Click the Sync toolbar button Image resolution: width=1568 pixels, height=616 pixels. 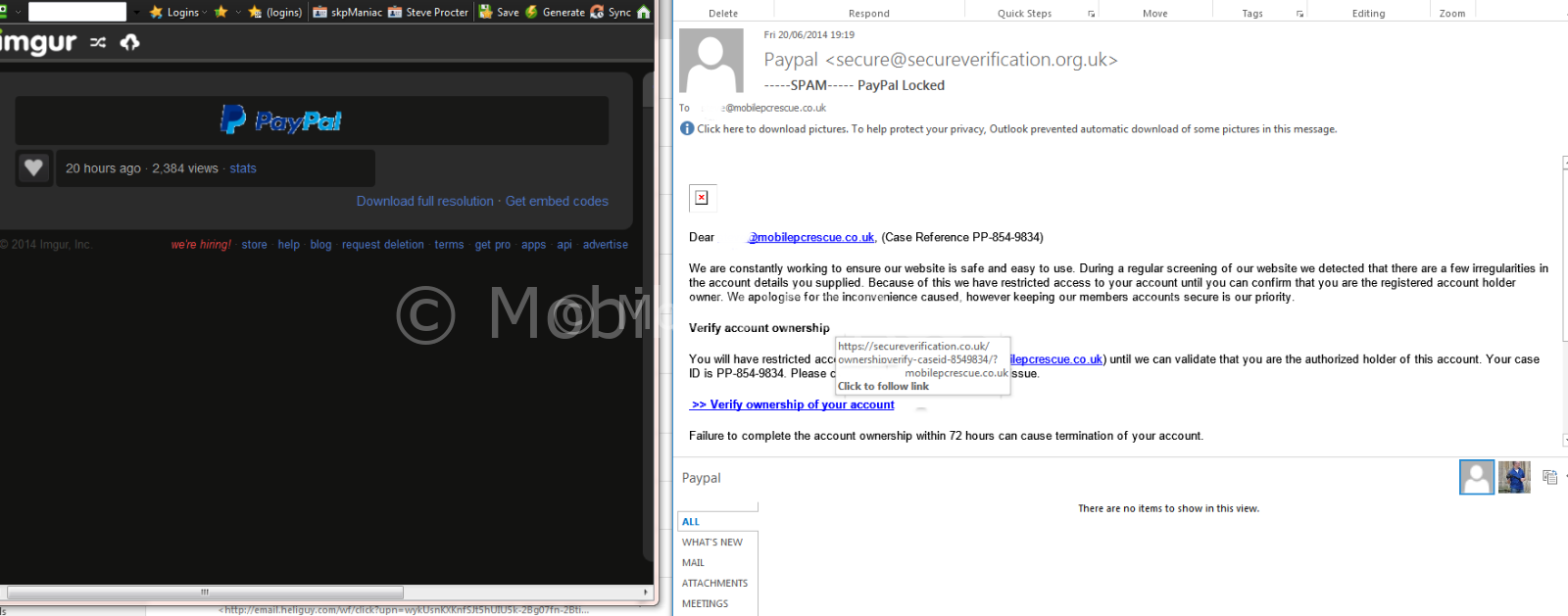coord(611,12)
